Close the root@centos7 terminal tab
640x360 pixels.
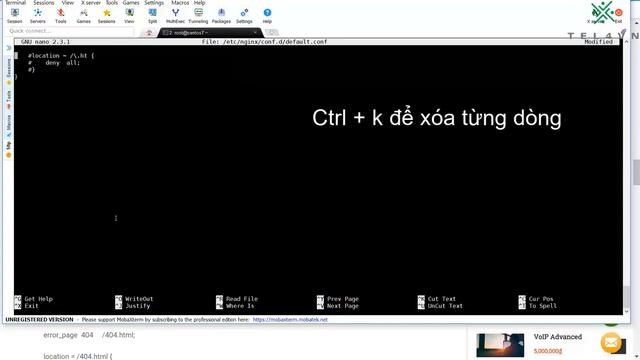255,32
